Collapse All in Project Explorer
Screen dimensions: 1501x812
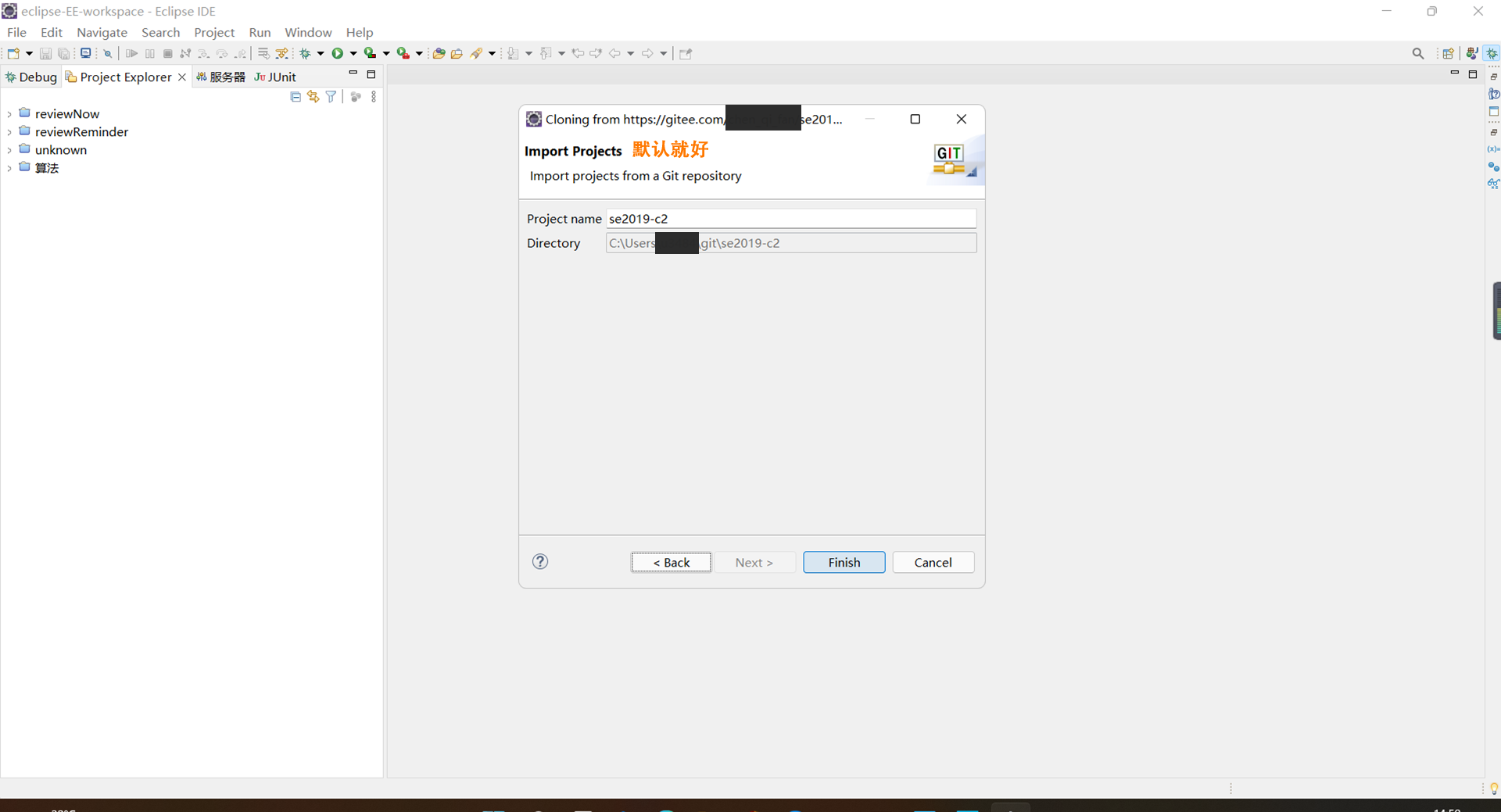(296, 96)
